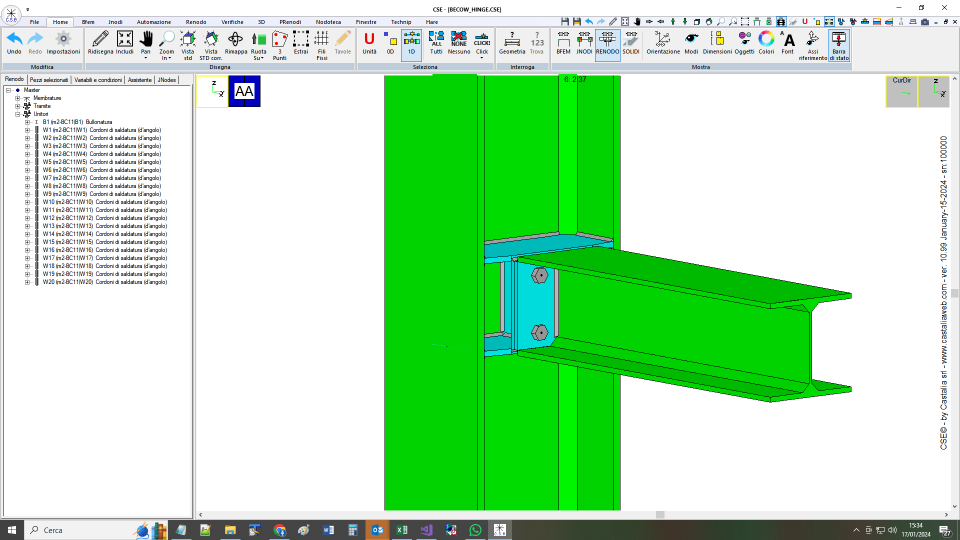Click the horizontal scrollbar thumb below the viewport
This screenshot has height=540, width=960.
click(660, 515)
